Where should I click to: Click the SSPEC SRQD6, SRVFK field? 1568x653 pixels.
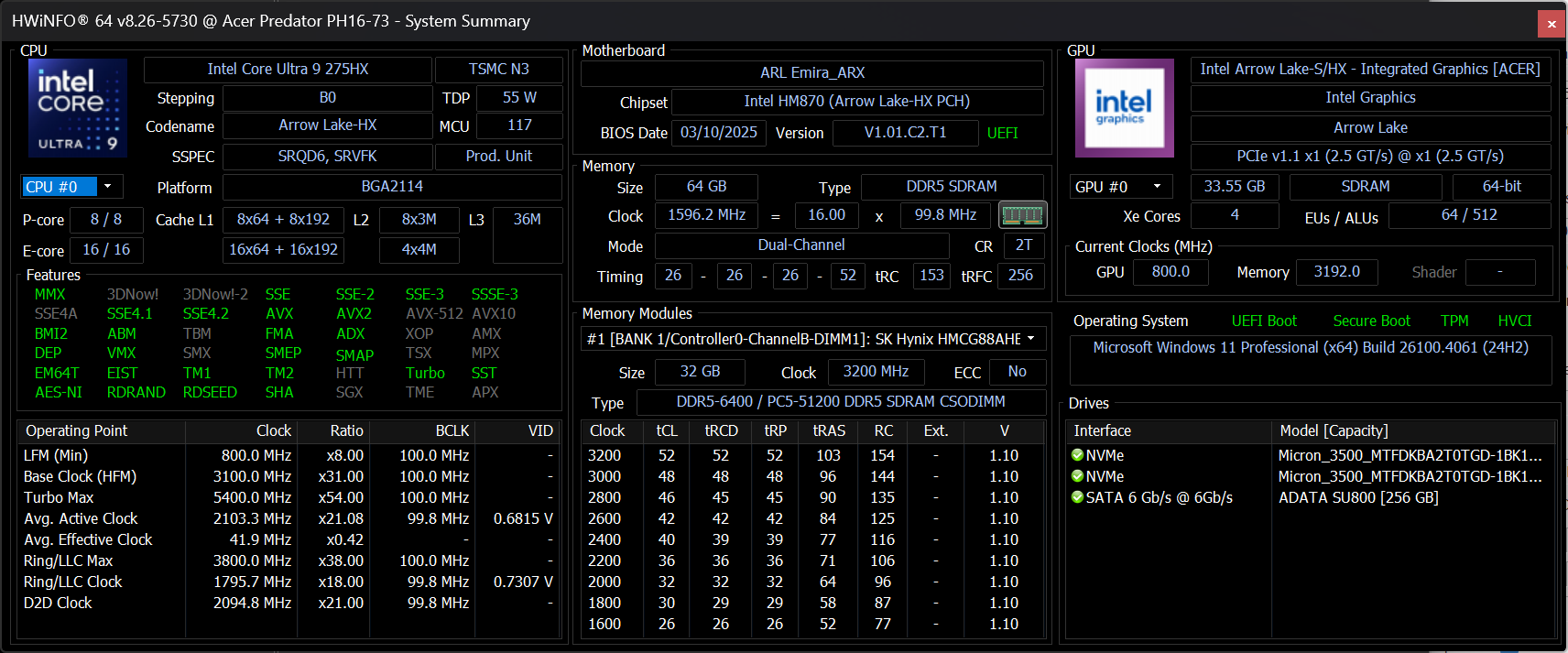tap(327, 157)
